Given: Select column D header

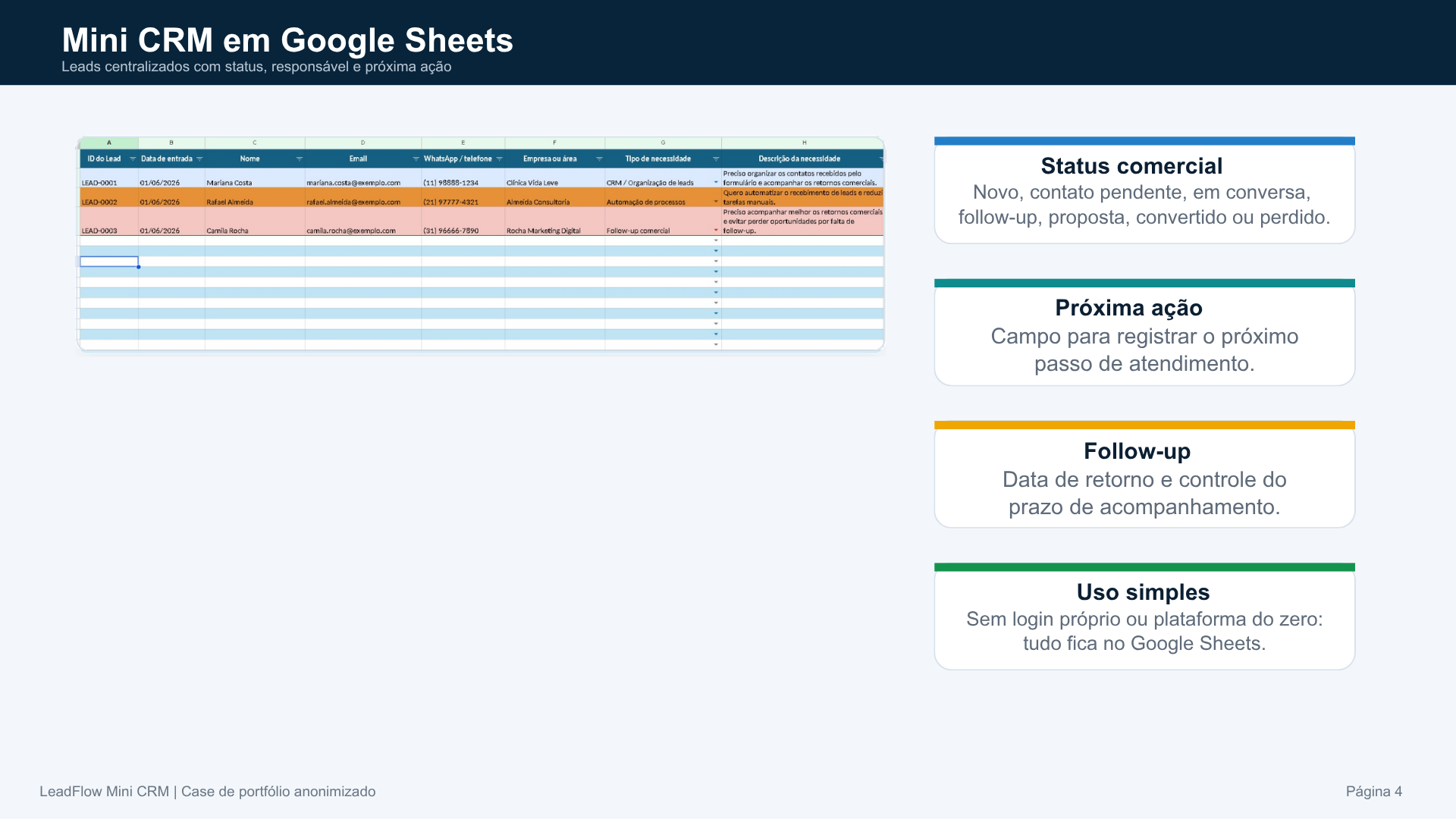Looking at the screenshot, I should click(x=363, y=143).
